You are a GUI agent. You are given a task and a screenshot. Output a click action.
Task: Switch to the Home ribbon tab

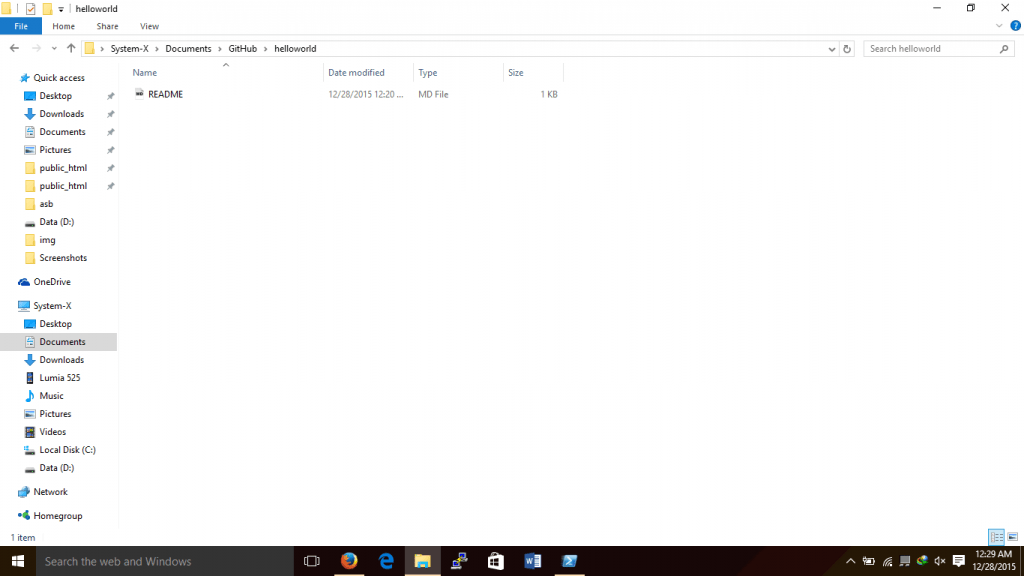[63, 26]
